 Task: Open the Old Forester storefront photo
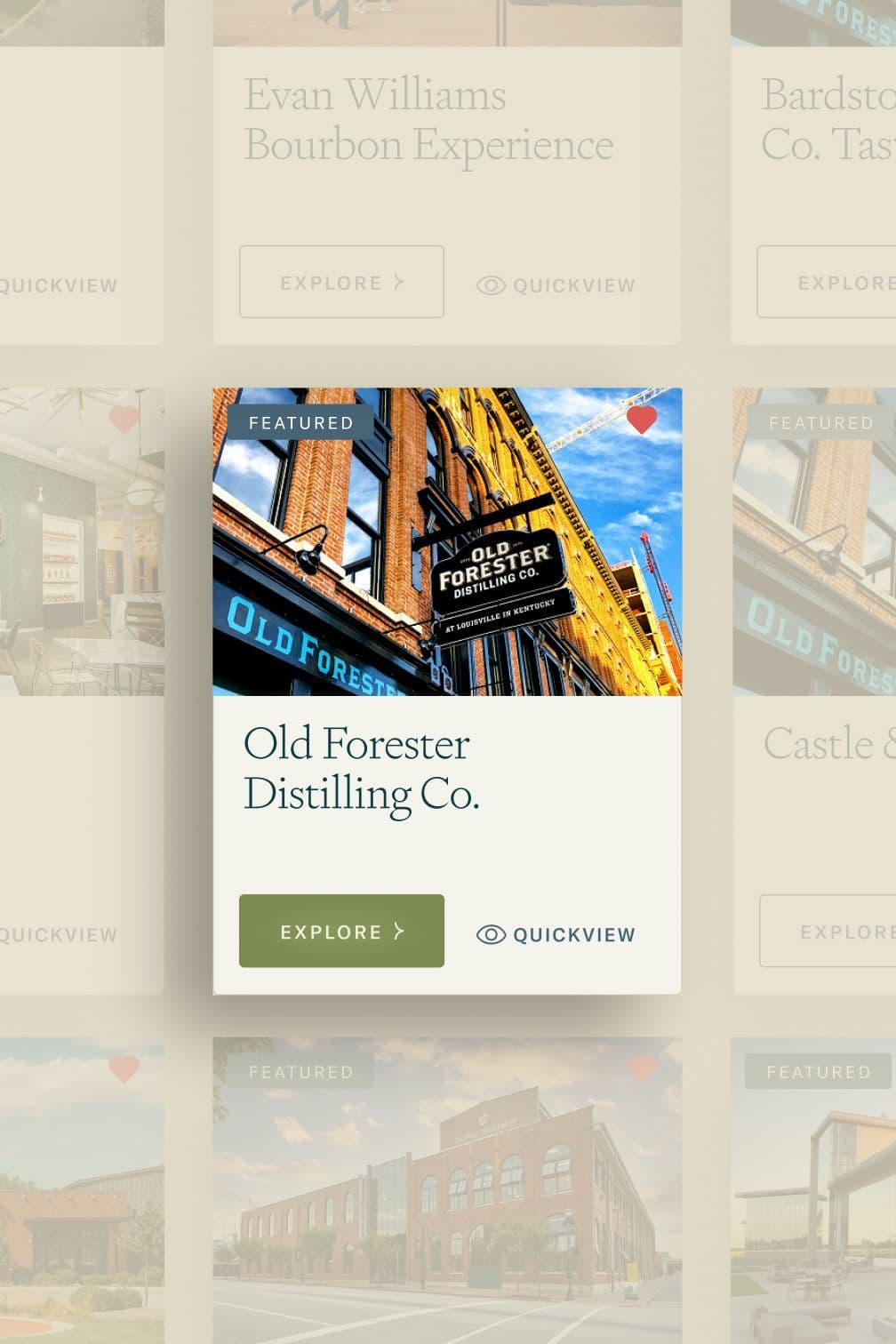tap(447, 541)
